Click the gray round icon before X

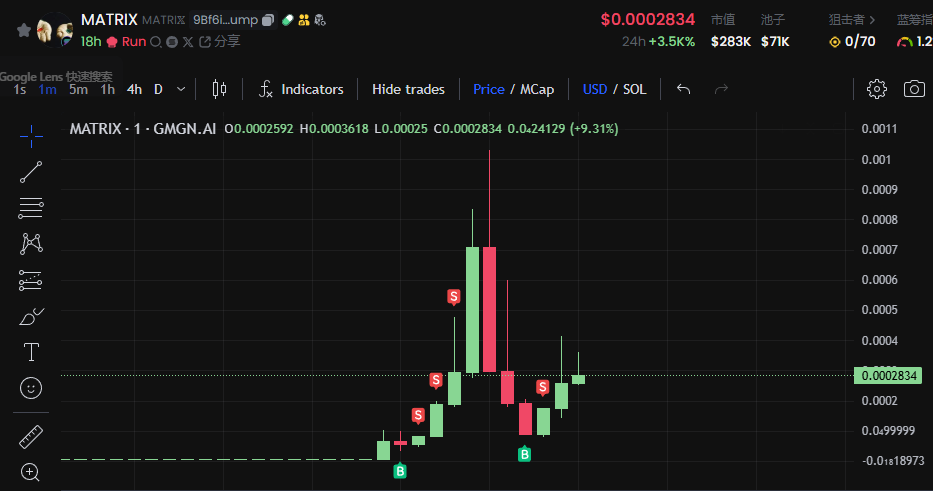click(x=172, y=42)
